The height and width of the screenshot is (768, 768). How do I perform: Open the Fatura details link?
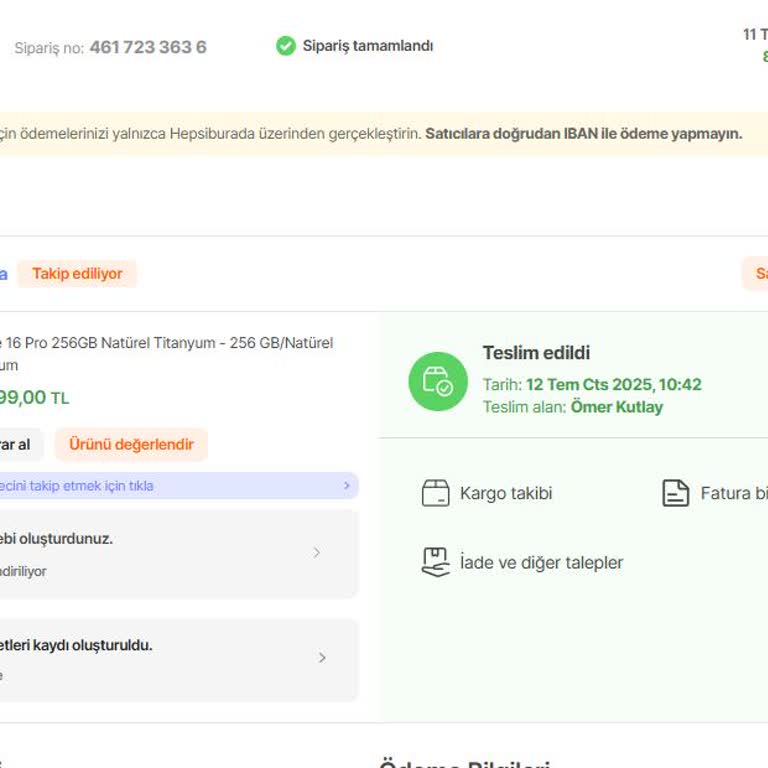733,493
